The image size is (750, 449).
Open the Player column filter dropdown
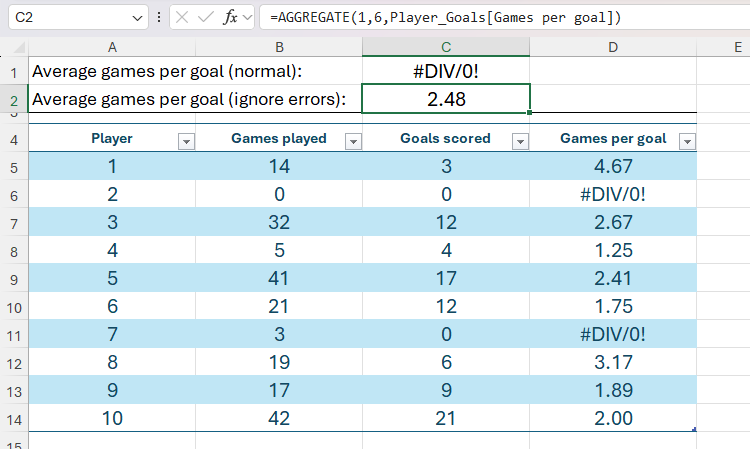pos(185,142)
